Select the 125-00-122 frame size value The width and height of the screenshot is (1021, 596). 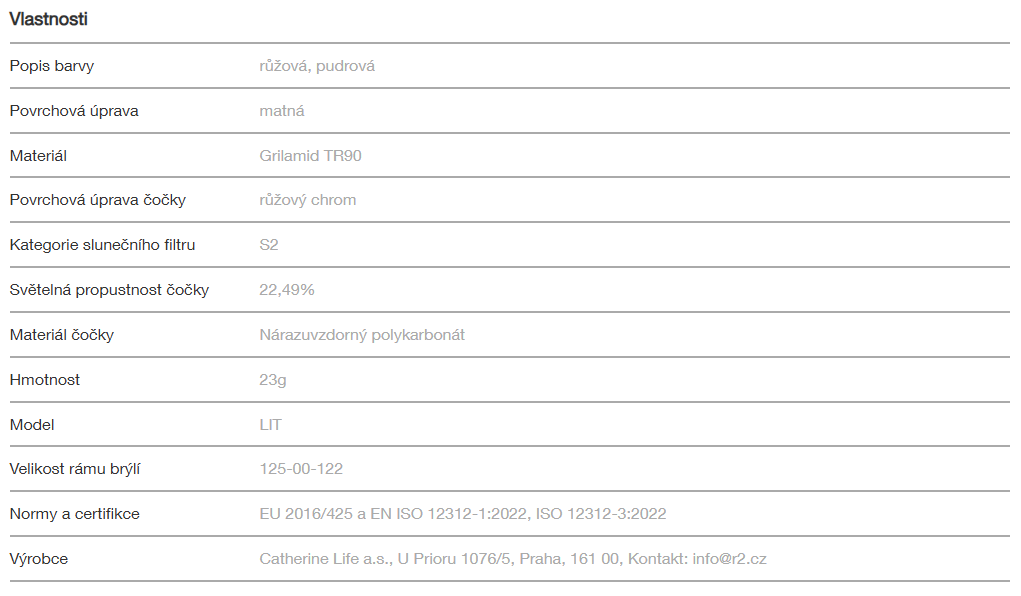[x=301, y=469]
